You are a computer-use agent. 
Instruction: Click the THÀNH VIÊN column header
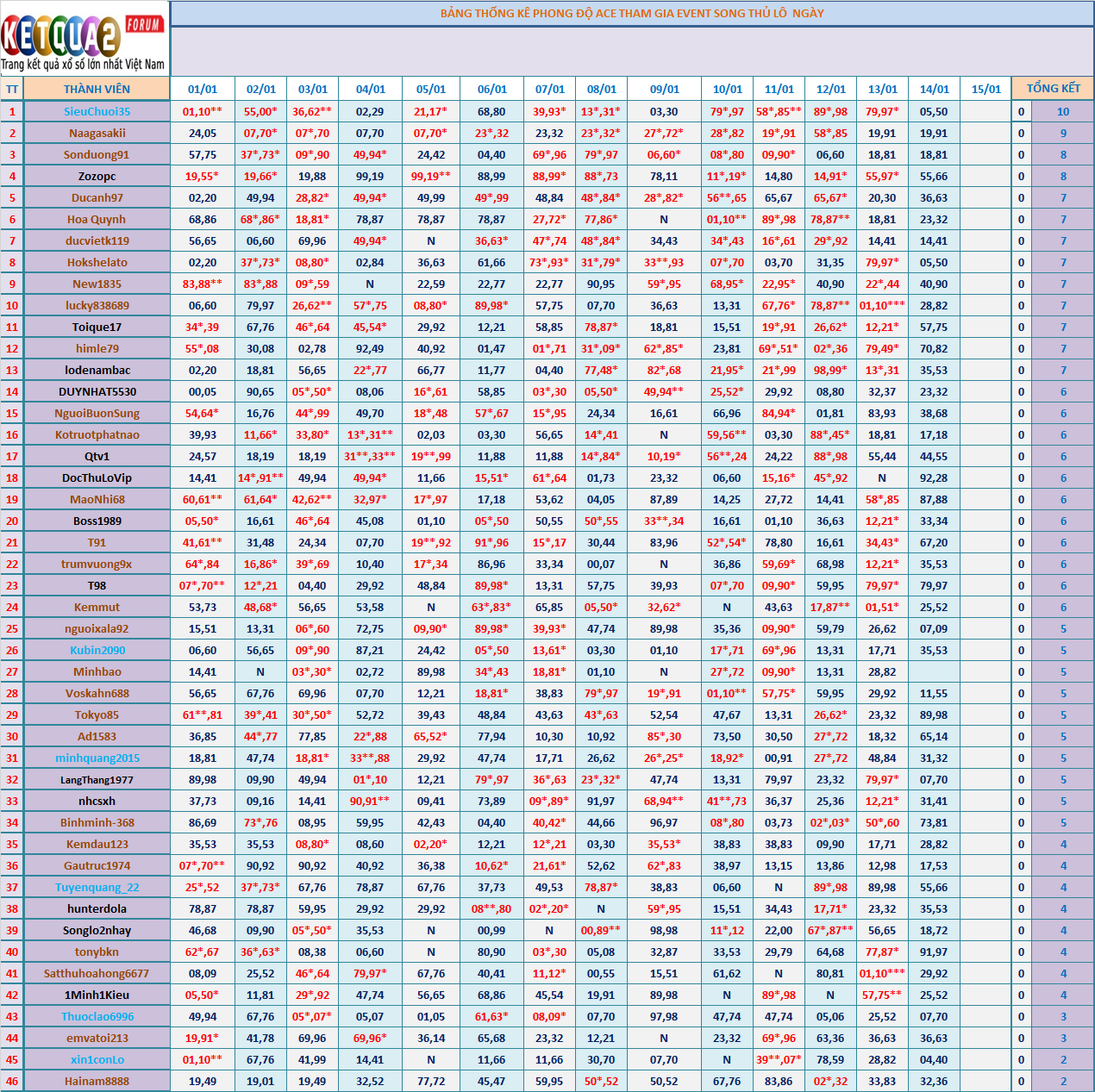coord(97,89)
